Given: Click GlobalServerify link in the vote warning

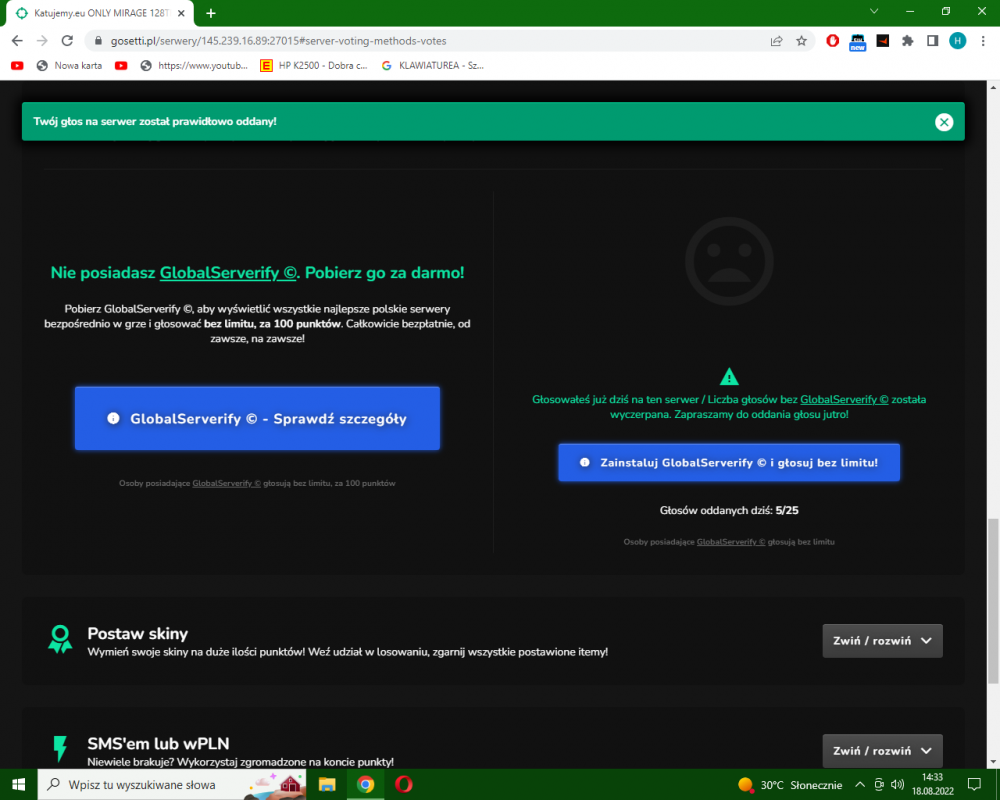Looking at the screenshot, I should pyautogui.click(x=844, y=399).
